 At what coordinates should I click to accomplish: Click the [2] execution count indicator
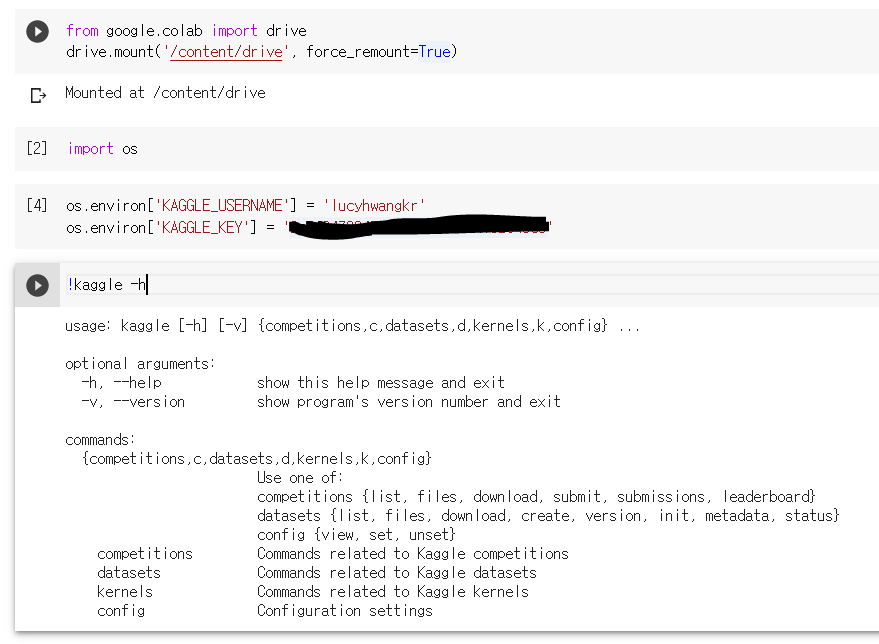tap(37, 149)
